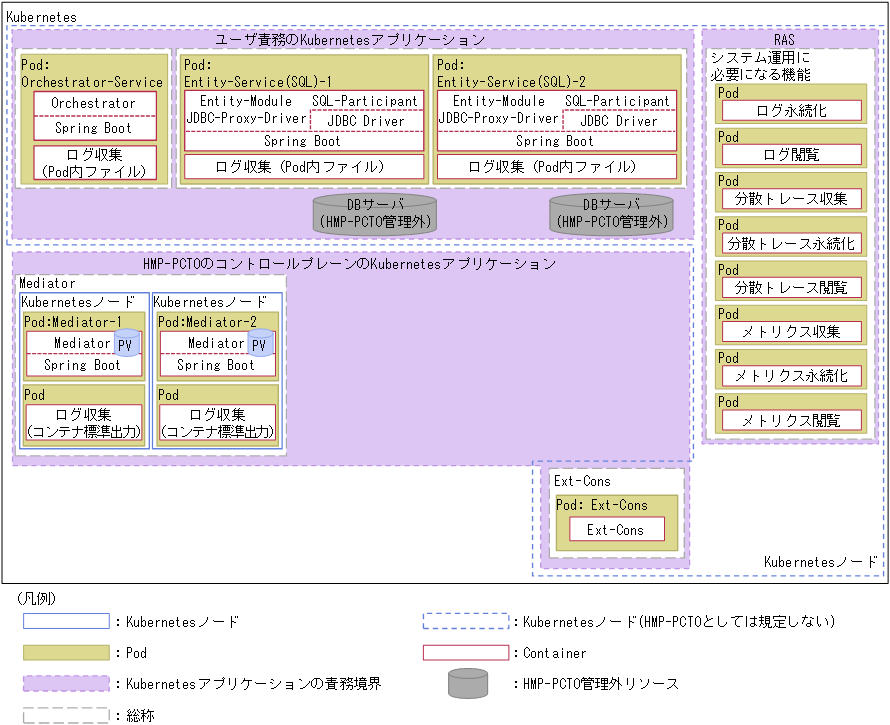
Task: Select the ユーザ責務のKubernetesアプリケーション title
Action: coord(351,39)
